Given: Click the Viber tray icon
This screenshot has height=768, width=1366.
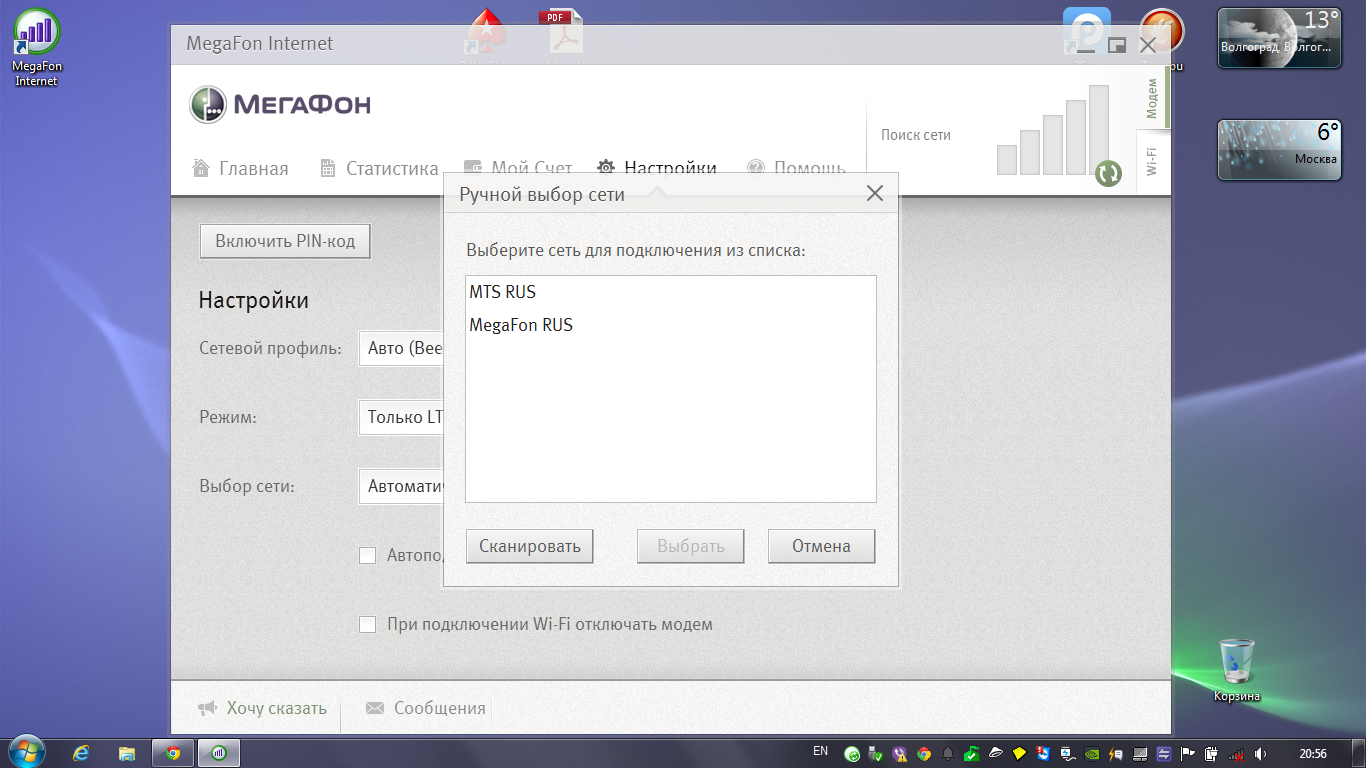Looking at the screenshot, I should [900, 754].
